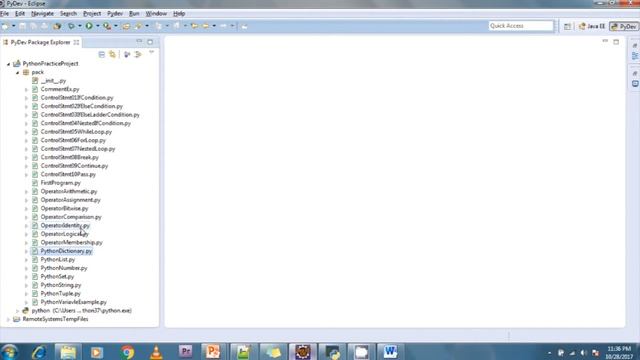The width and height of the screenshot is (640, 360).
Task: Click the Run External Tools icon
Action: point(107,26)
